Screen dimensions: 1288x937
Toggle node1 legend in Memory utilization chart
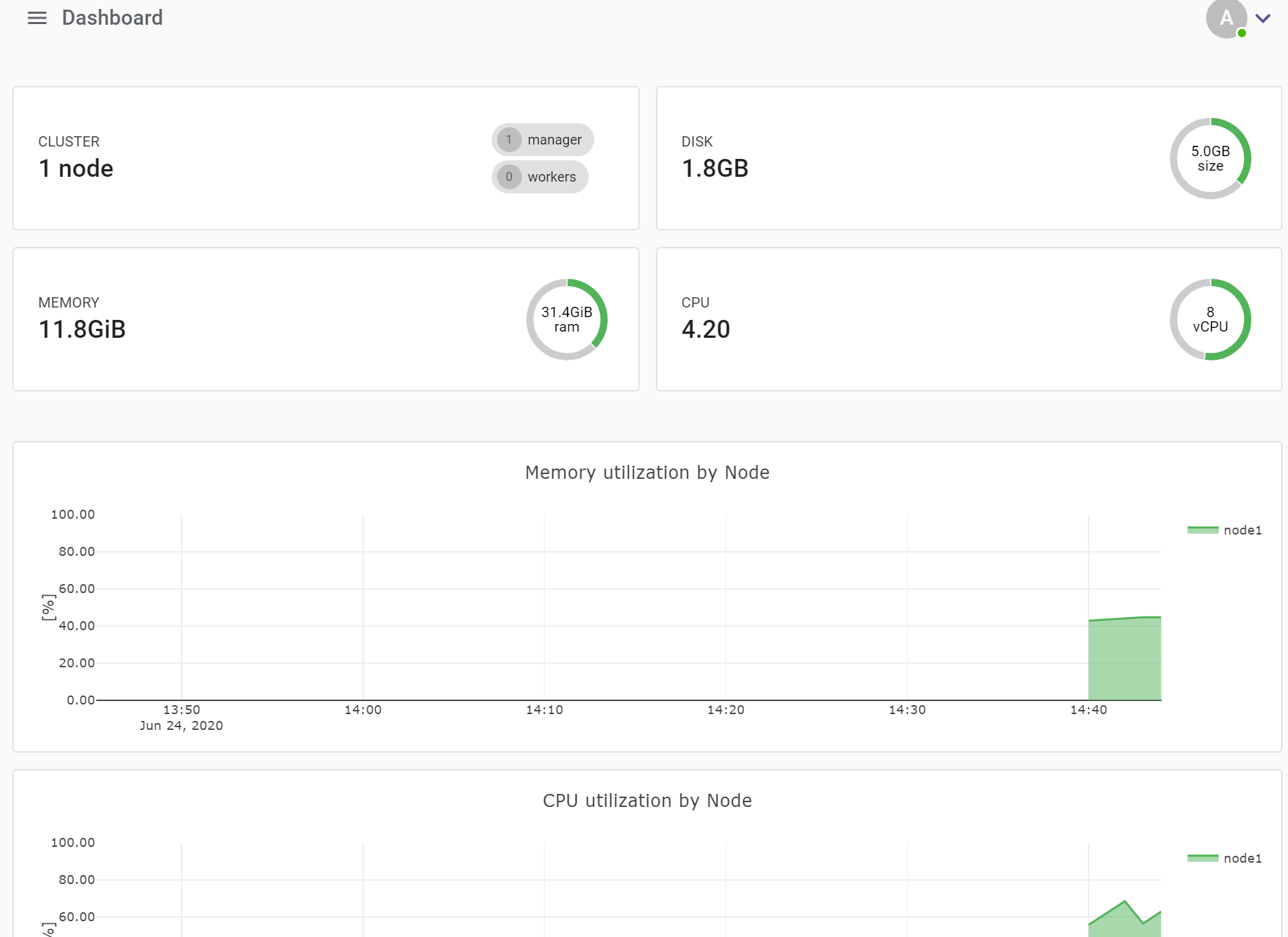1225,530
